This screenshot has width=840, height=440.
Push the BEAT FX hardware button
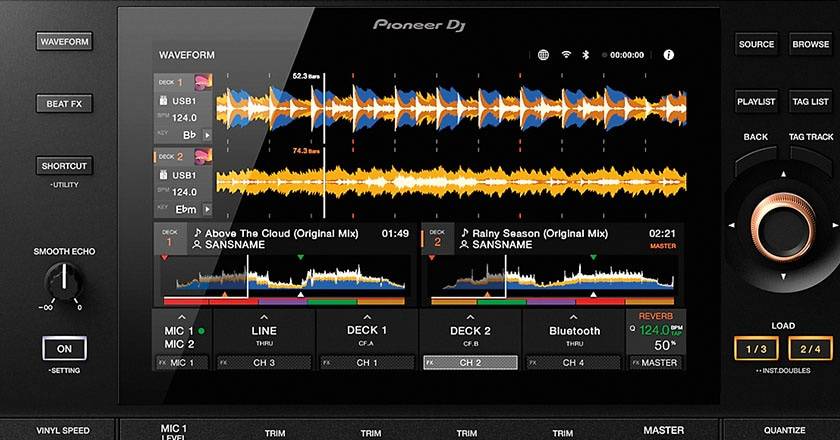(64, 104)
